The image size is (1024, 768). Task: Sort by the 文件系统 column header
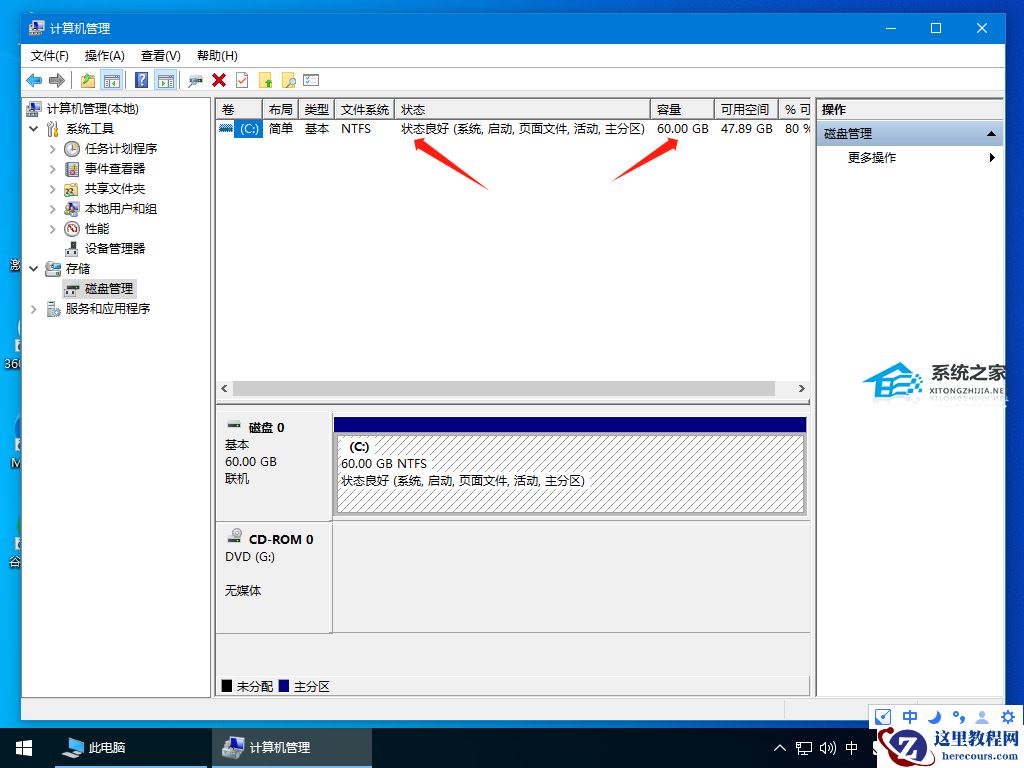pos(364,109)
